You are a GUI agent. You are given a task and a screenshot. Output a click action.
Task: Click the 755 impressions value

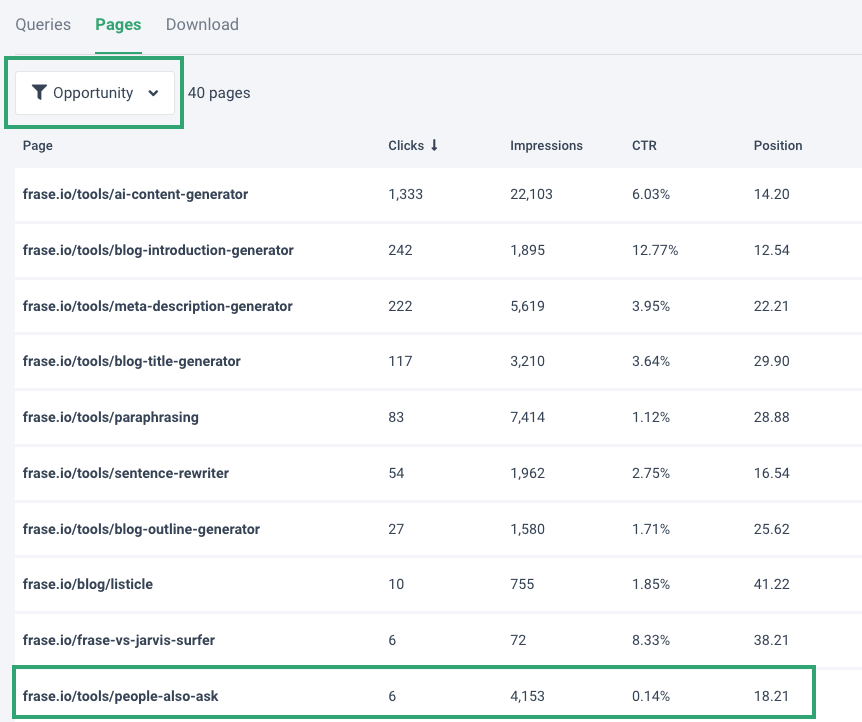point(522,585)
